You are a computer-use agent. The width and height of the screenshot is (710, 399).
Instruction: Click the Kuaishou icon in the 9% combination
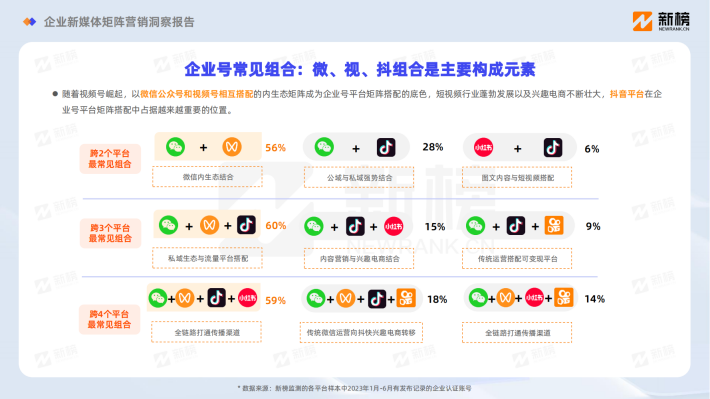[x=554, y=226]
